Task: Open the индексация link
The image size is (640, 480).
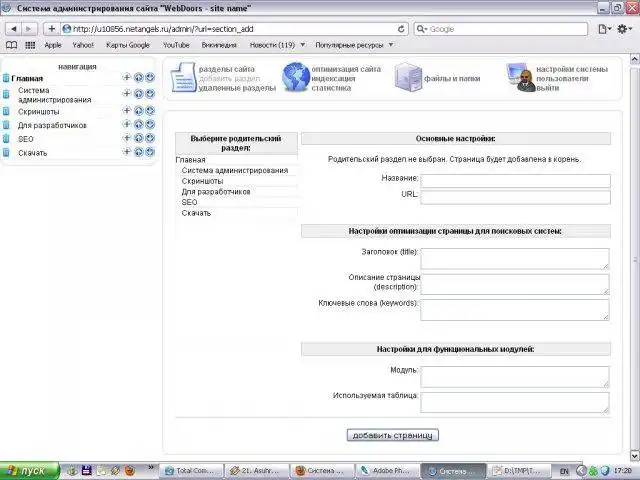Action: [333, 78]
